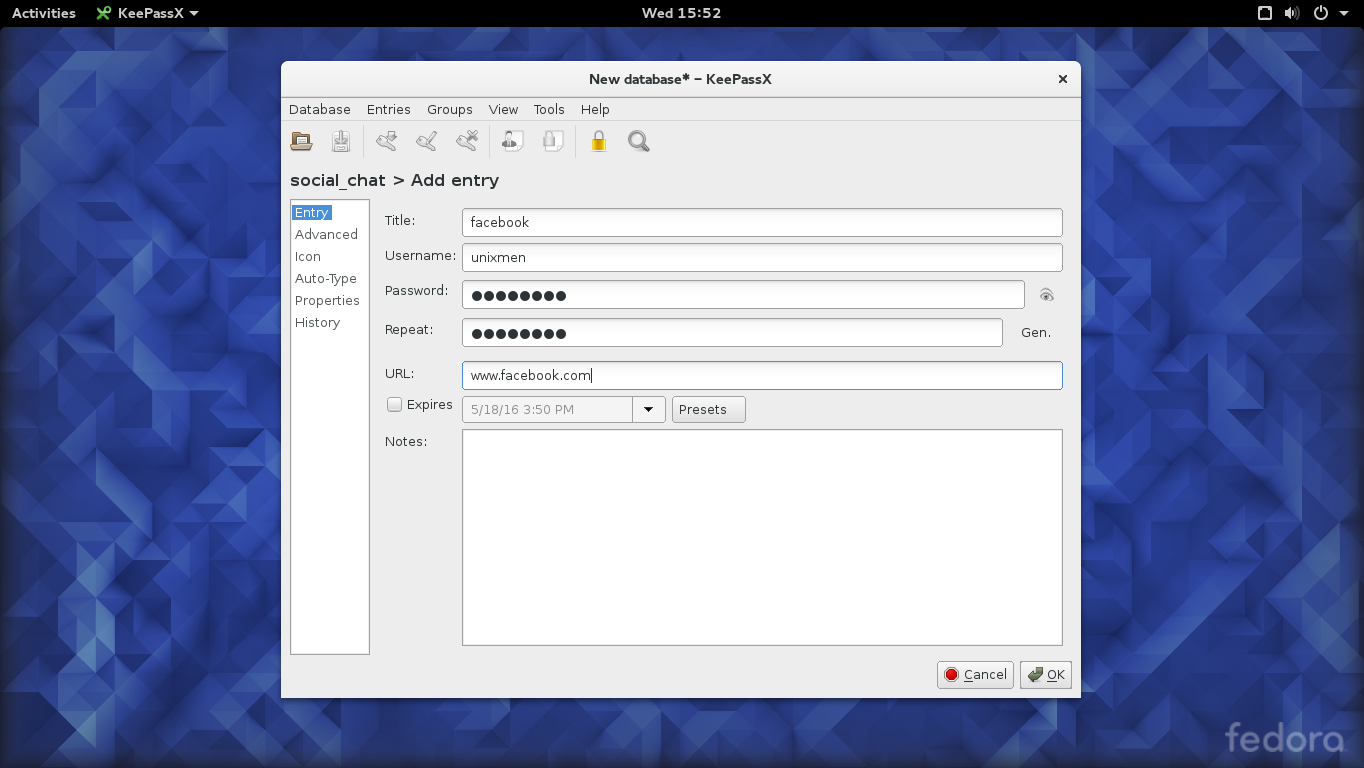Viewport: 1364px width, 768px height.
Task: Switch to the History page
Action: pos(317,323)
